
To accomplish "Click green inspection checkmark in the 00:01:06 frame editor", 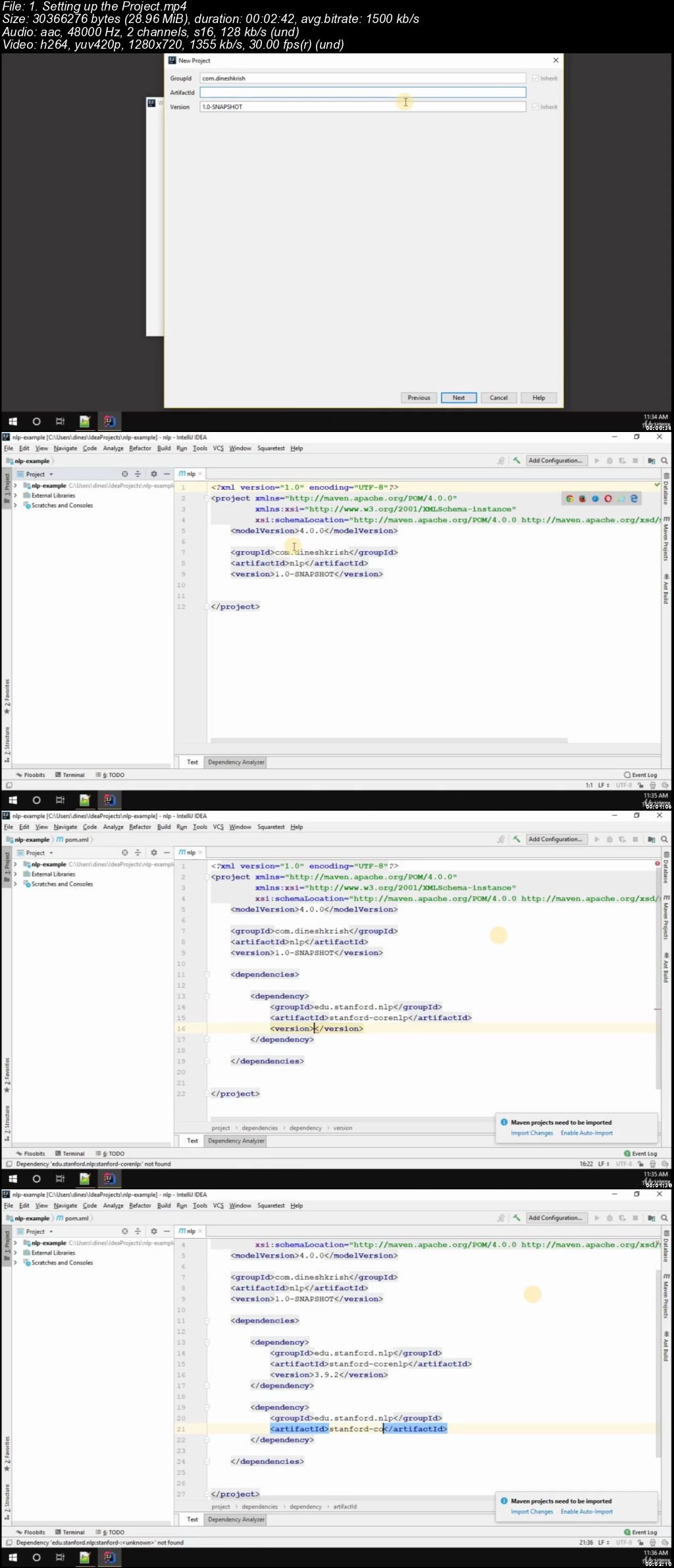I will coord(657,485).
